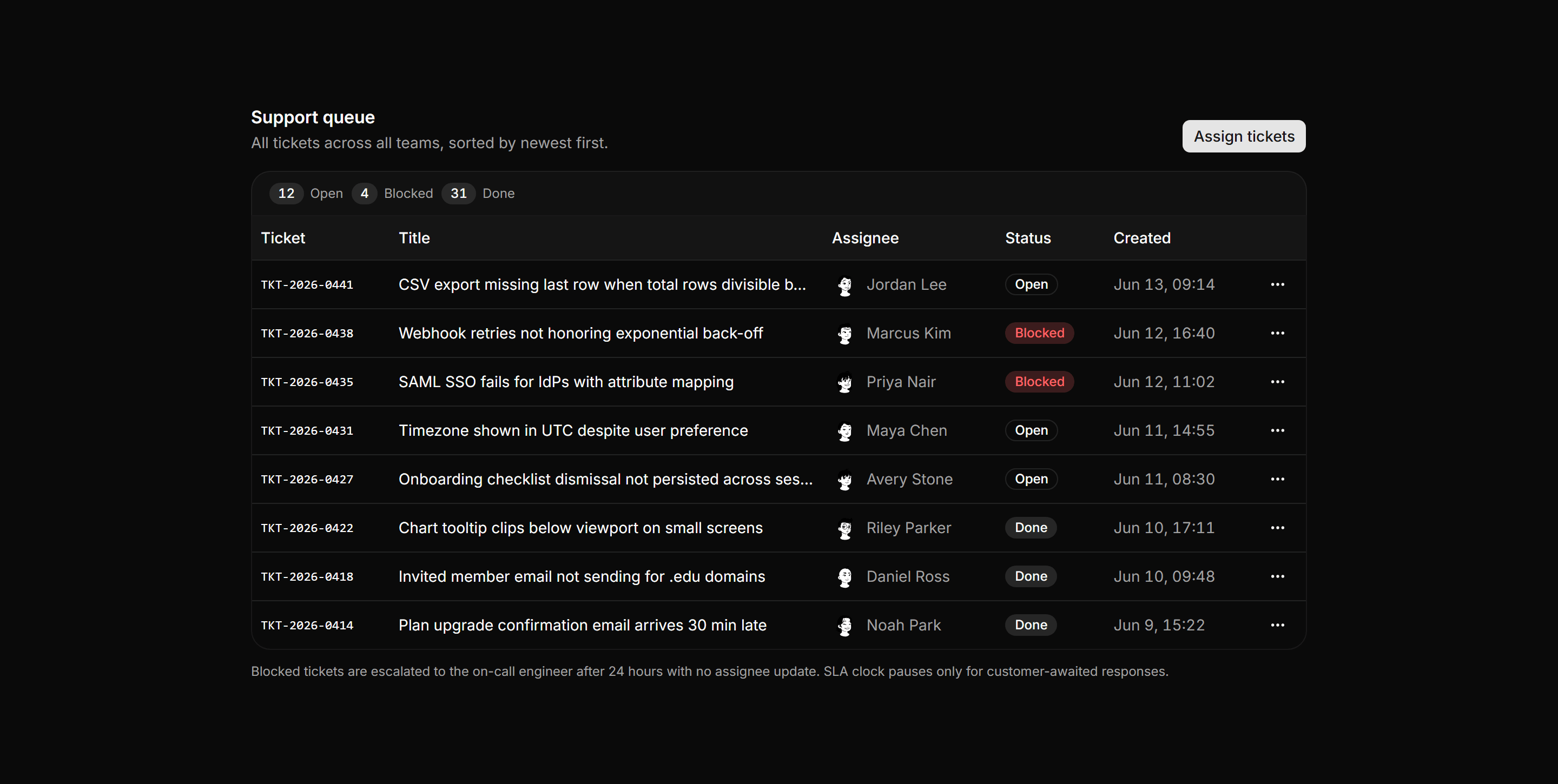1558x784 pixels.
Task: Select ticket ID TKT-2026-0422
Action: (307, 528)
